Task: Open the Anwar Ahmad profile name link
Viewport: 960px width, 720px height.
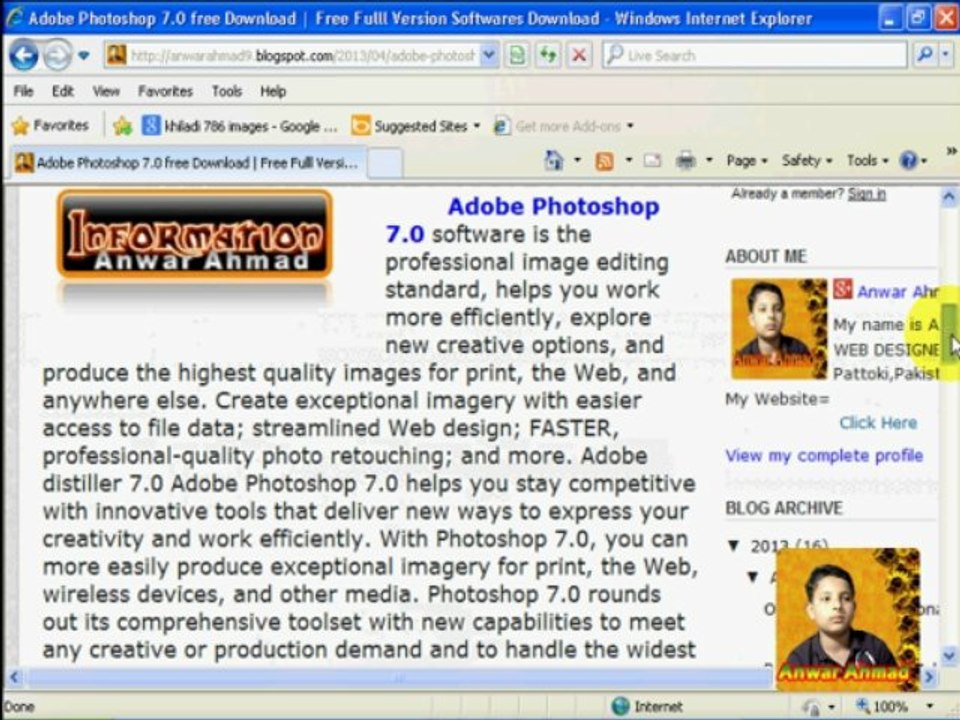Action: [898, 291]
